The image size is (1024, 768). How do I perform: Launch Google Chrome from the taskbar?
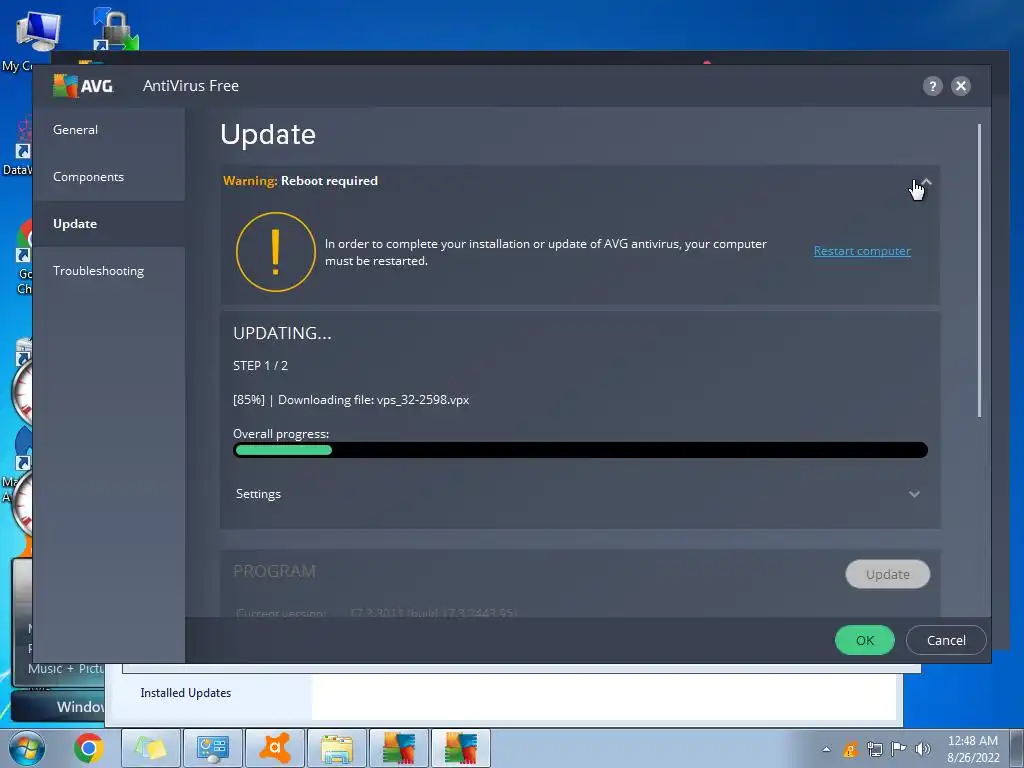[x=89, y=748]
